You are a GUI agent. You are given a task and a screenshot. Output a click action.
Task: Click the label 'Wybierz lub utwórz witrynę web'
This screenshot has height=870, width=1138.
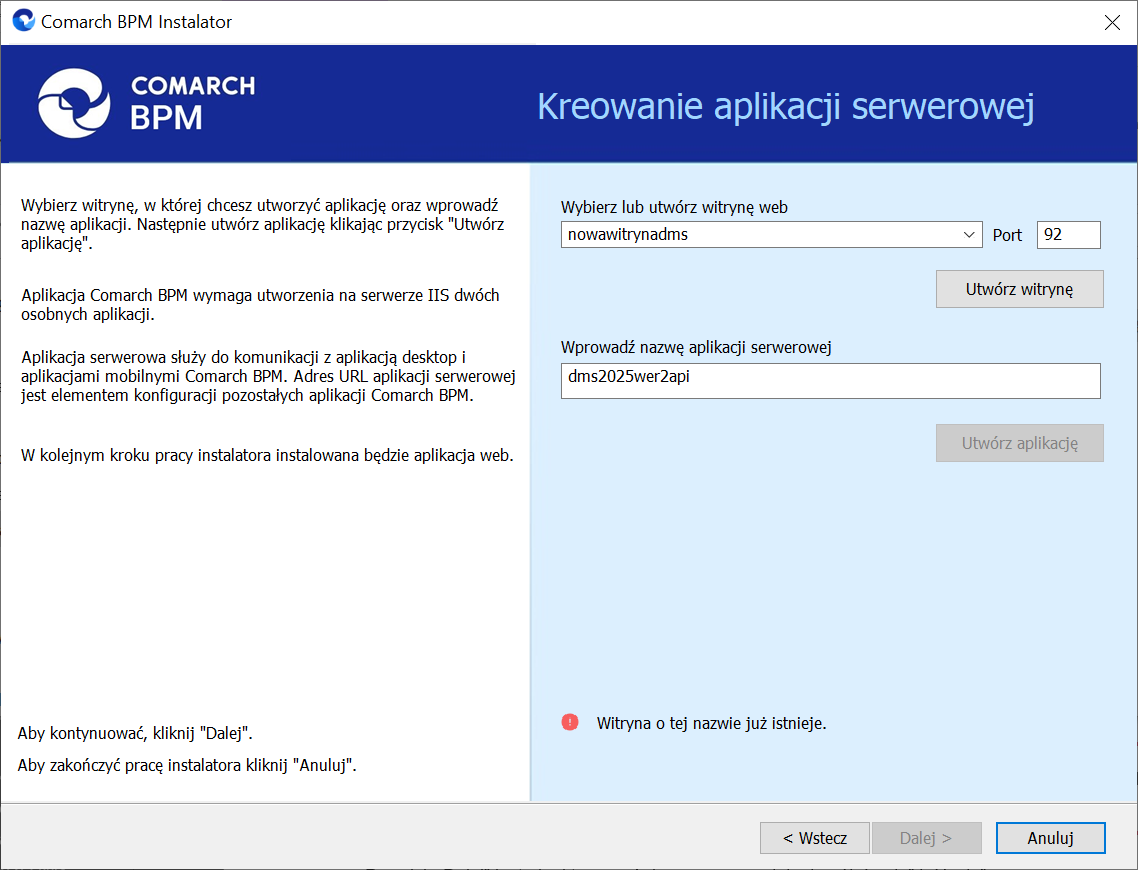tap(674, 208)
